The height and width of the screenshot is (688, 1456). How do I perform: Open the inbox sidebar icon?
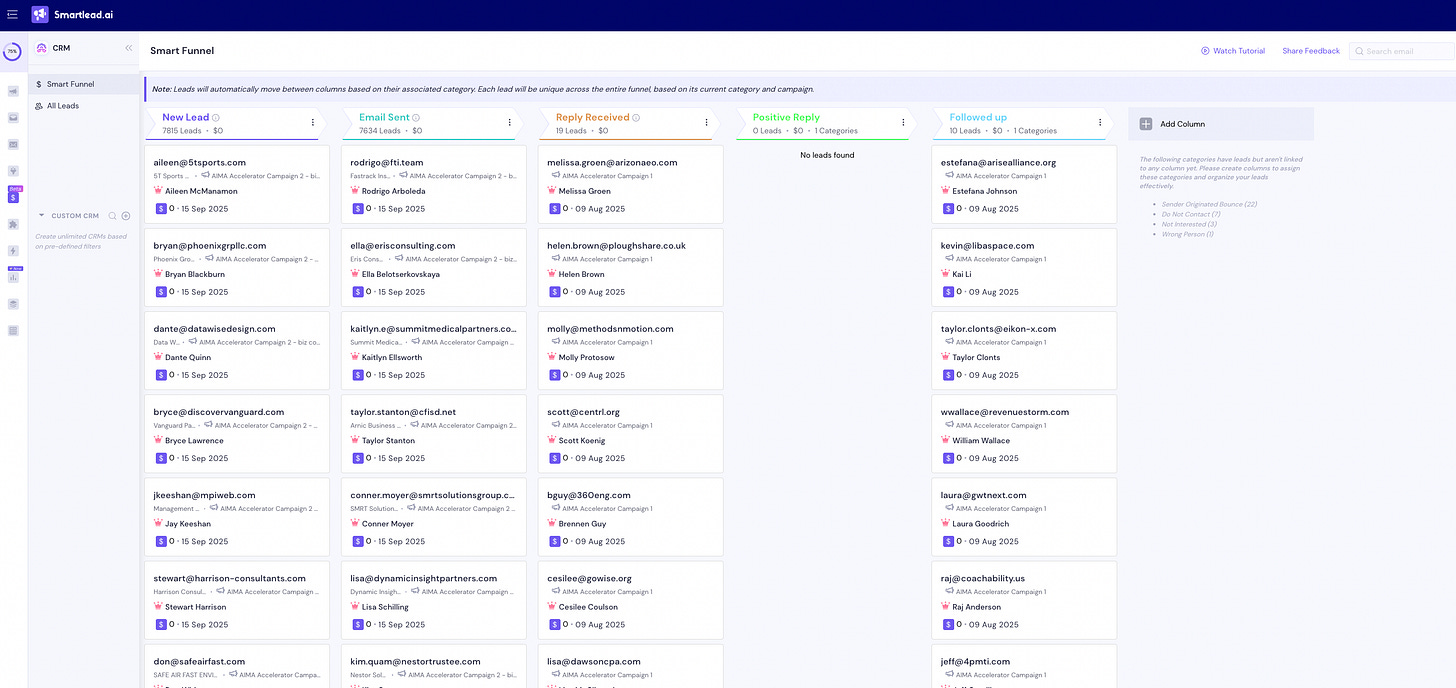click(x=13, y=117)
